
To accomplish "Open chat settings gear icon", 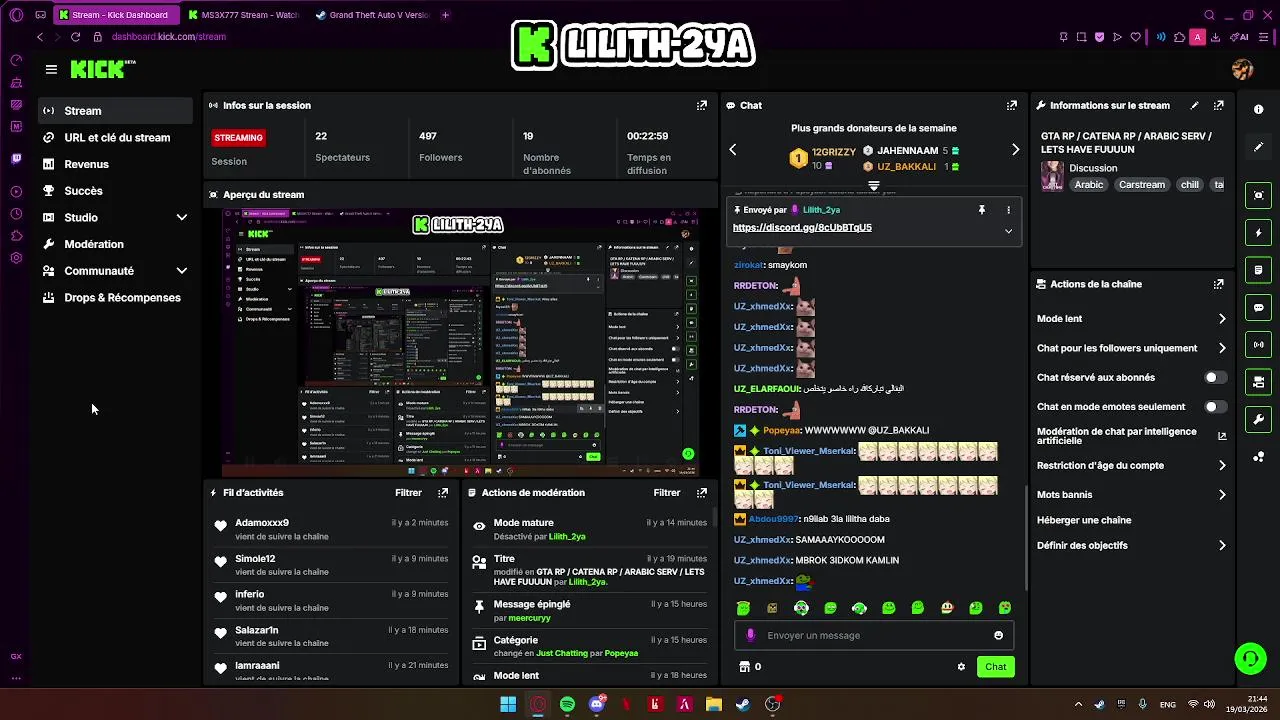I will pyautogui.click(x=961, y=667).
